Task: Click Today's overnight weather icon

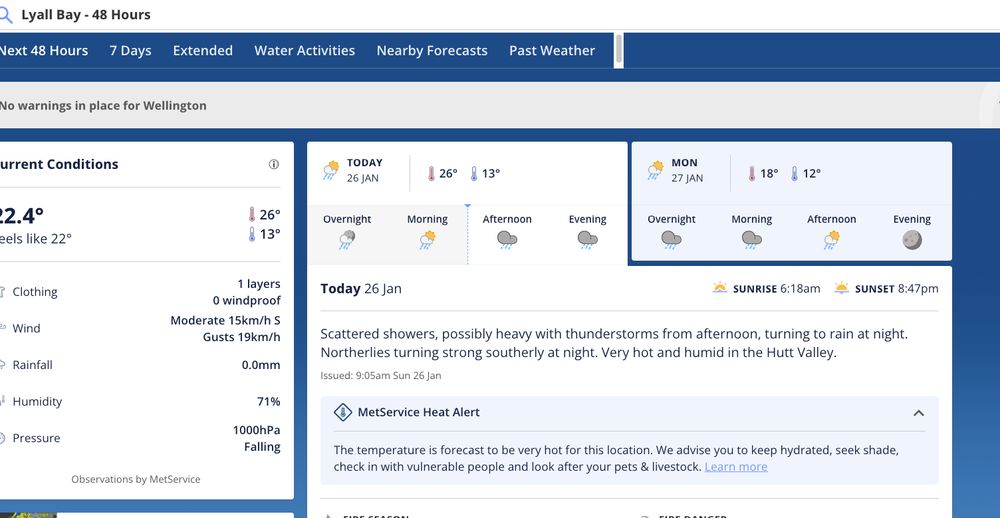Action: [x=347, y=240]
